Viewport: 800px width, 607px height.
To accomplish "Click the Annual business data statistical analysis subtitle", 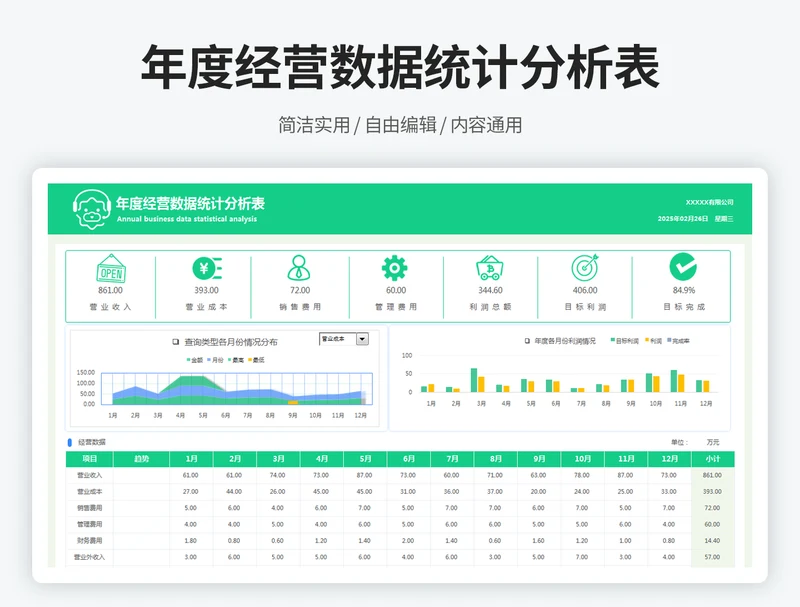I will point(187,219).
